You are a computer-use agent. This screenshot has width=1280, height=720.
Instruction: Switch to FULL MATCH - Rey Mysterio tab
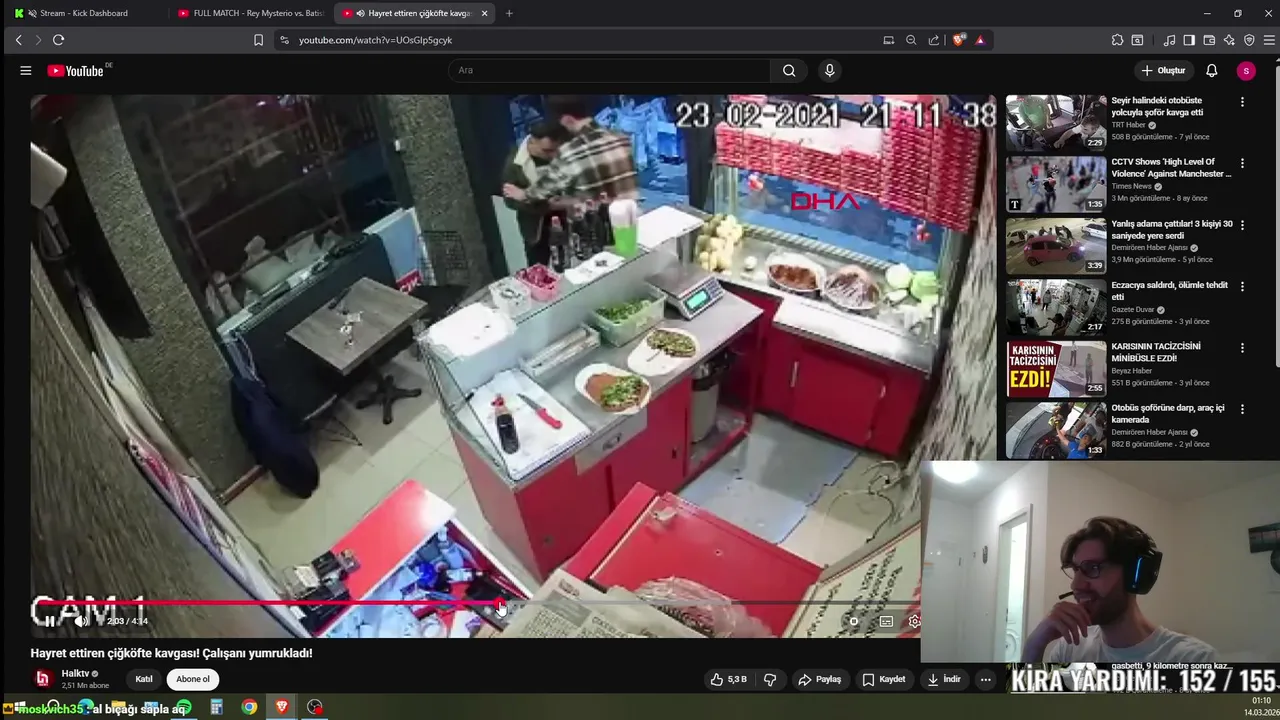pyautogui.click(x=250, y=13)
